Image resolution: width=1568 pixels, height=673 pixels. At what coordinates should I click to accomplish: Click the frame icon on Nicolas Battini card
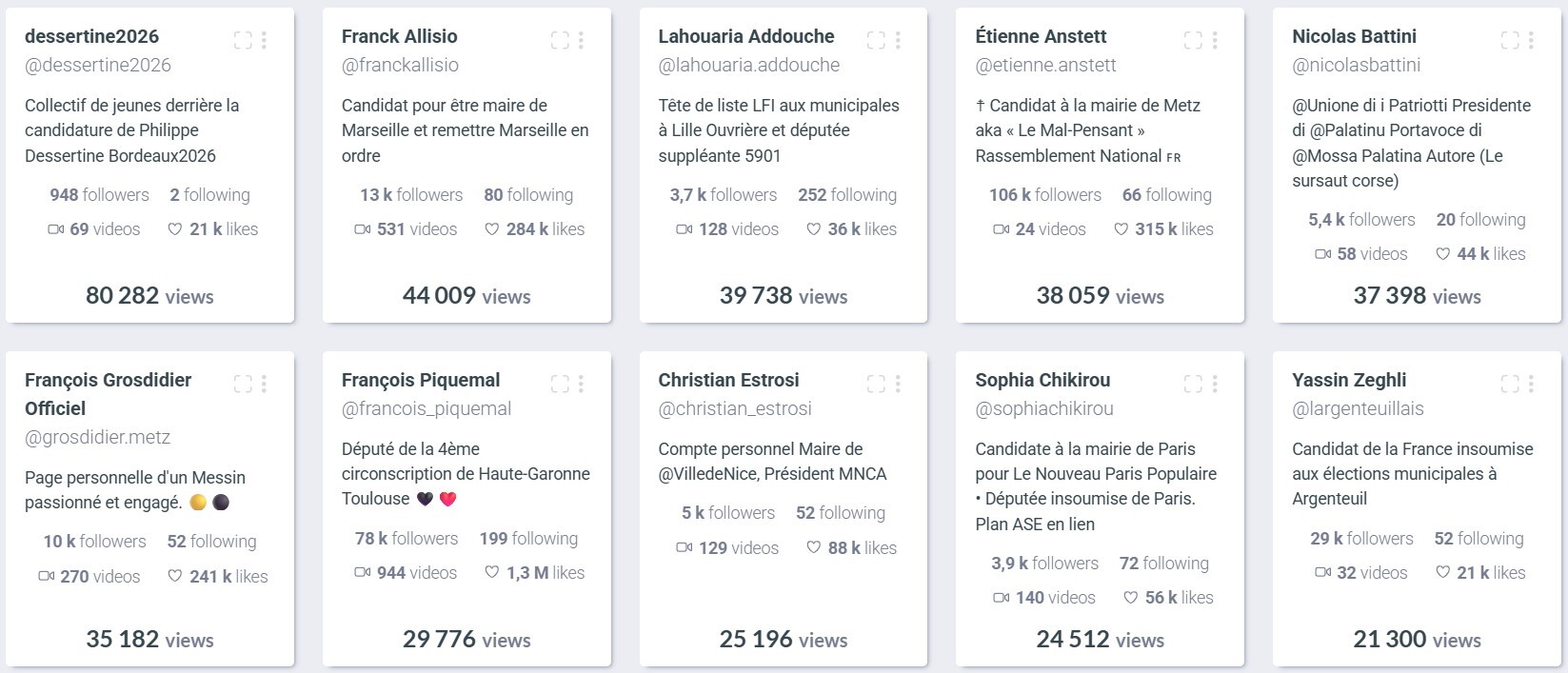pyautogui.click(x=1510, y=40)
